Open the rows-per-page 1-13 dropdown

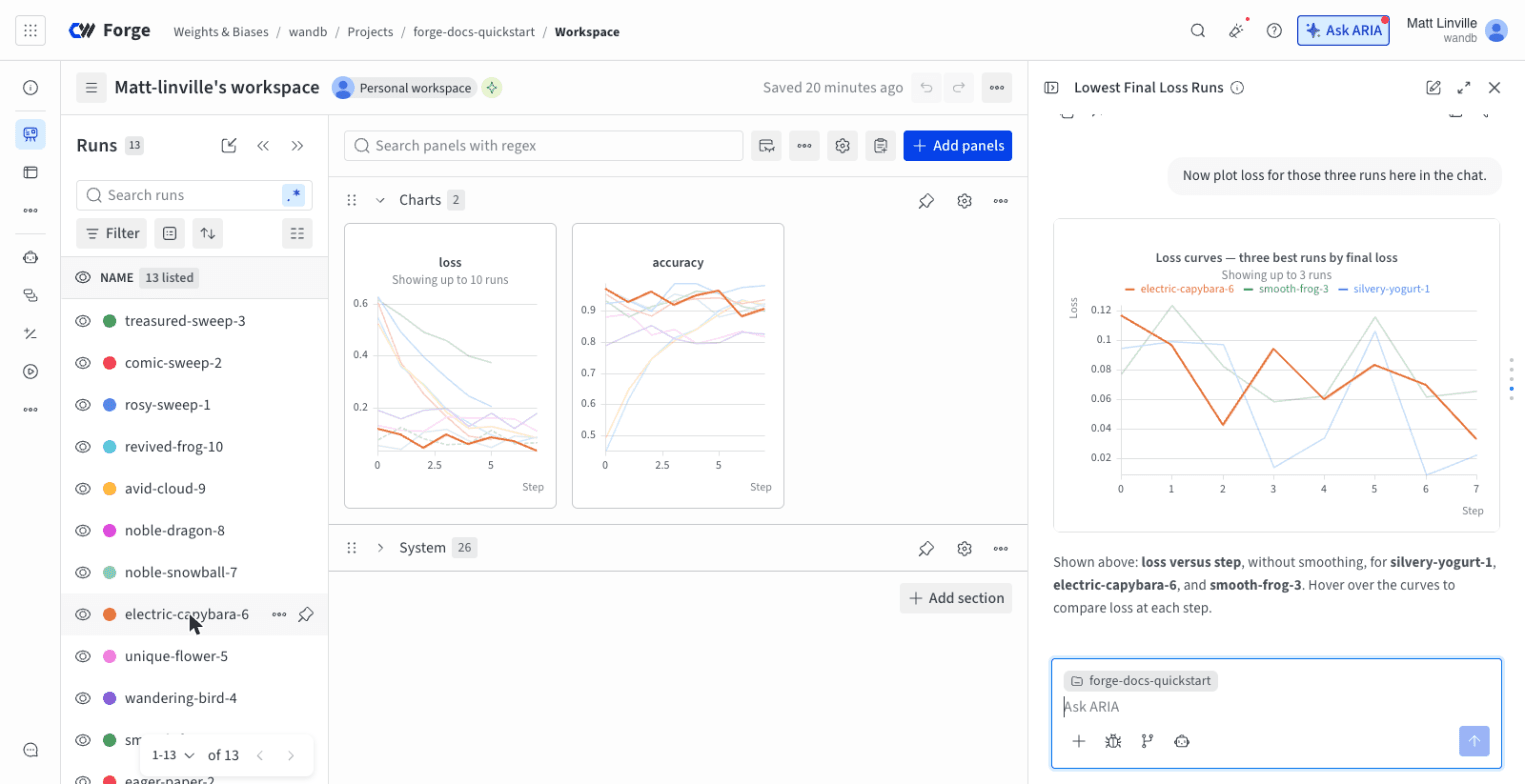(173, 755)
